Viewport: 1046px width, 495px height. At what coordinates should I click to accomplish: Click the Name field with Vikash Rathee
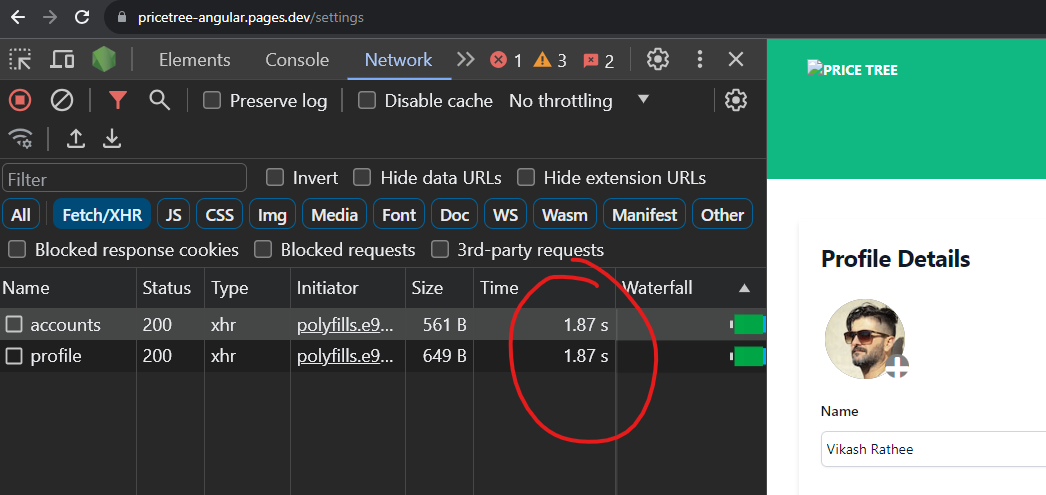pyautogui.click(x=933, y=449)
